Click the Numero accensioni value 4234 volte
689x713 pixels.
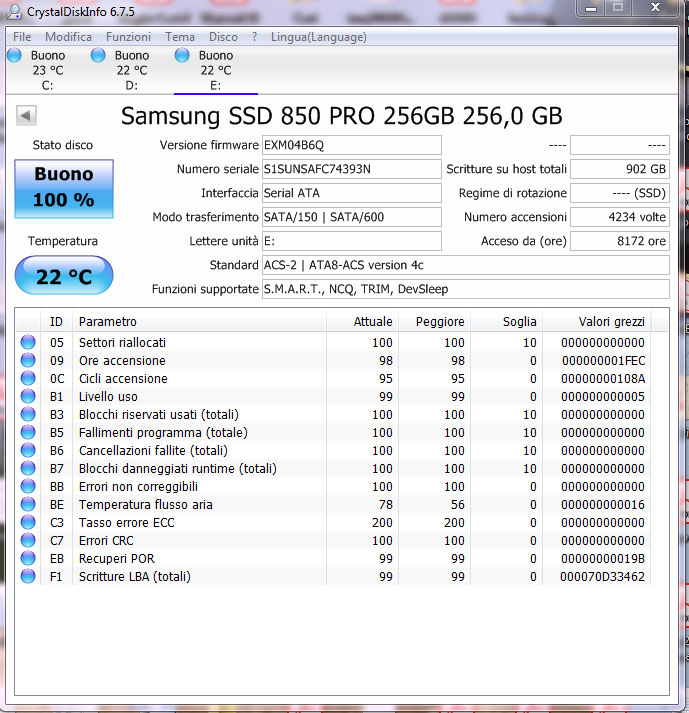pyautogui.click(x=620, y=217)
